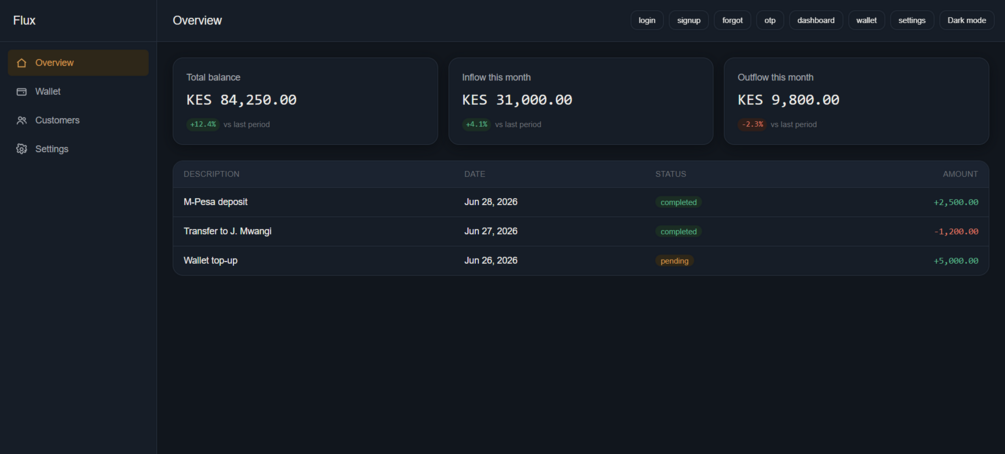Toggle Dark mode
The height and width of the screenshot is (454, 1005).
(x=967, y=21)
